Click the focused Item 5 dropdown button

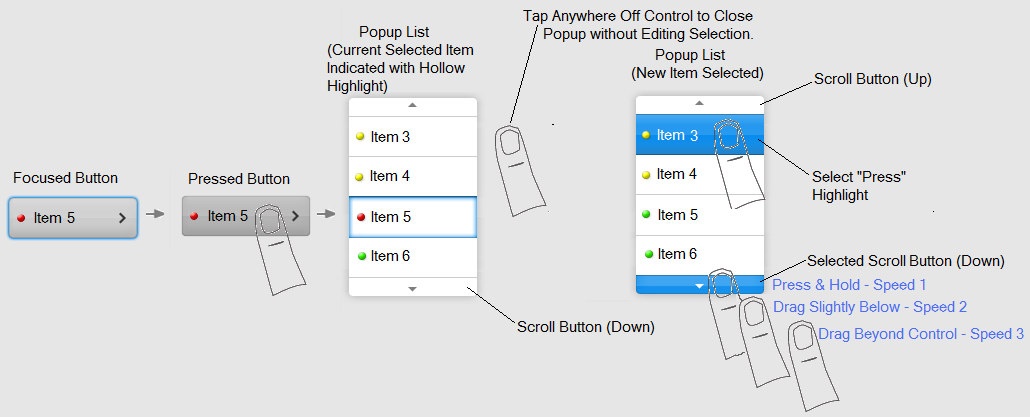(x=72, y=217)
